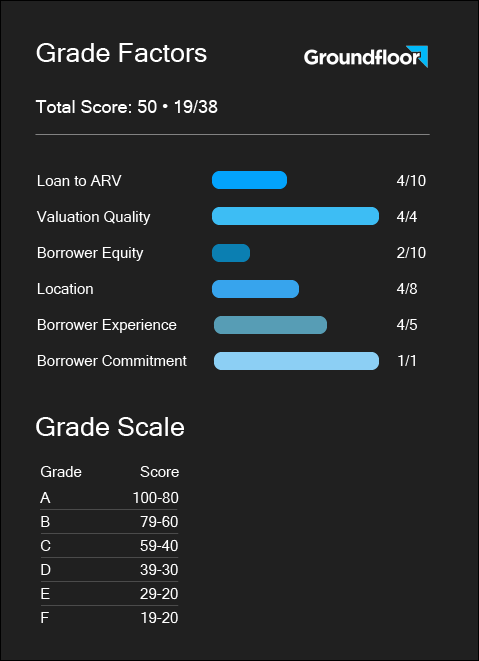Select the Loan to ARV progress bar
Viewport: 479px width, 661px height.
pyautogui.click(x=249, y=180)
